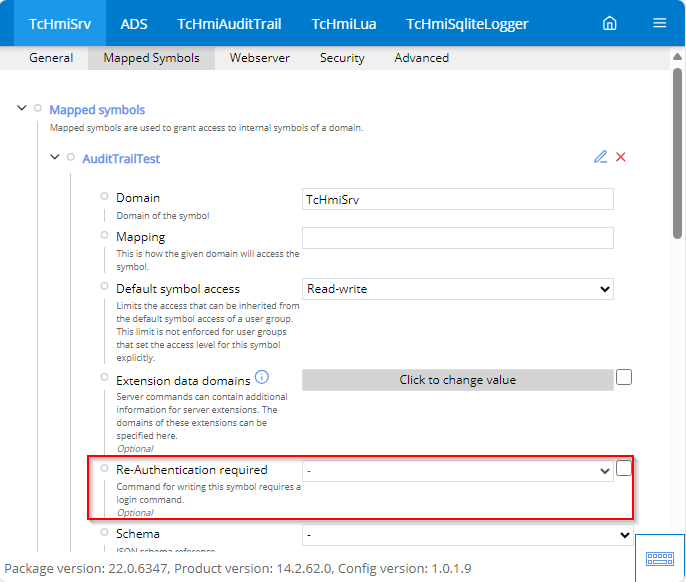Go to the Advanced sub-tab

click(422, 58)
